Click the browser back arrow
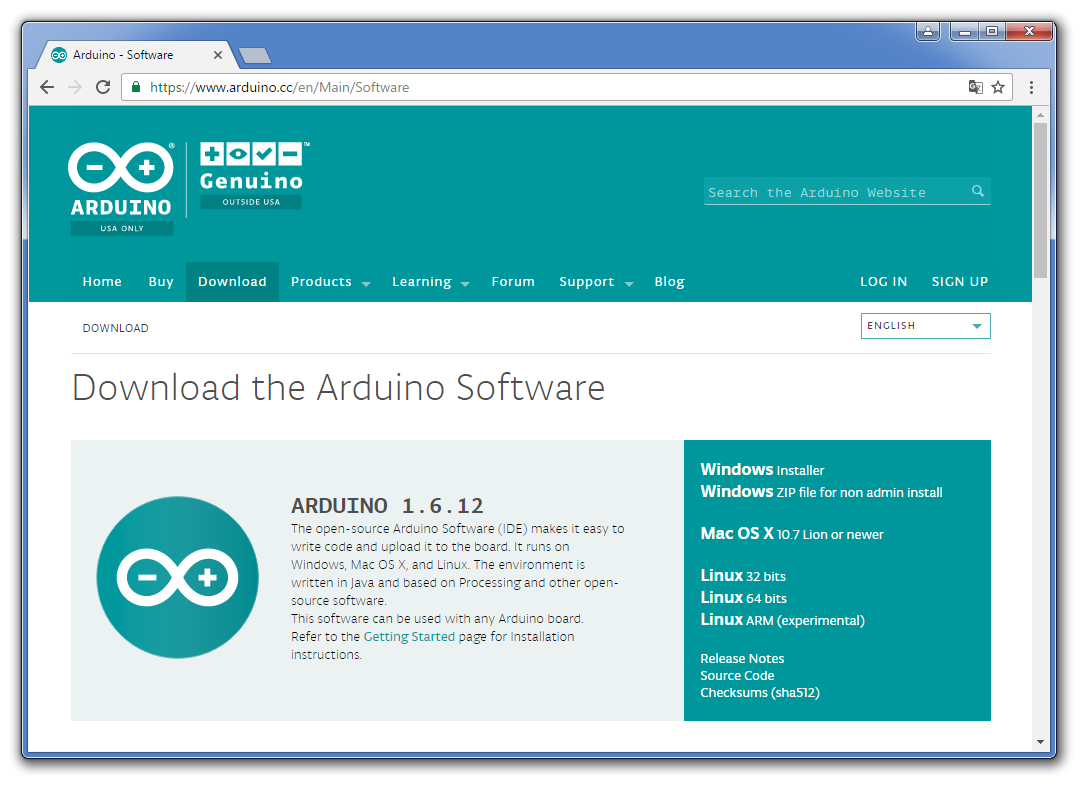The width and height of the screenshot is (1084, 789). [47, 87]
